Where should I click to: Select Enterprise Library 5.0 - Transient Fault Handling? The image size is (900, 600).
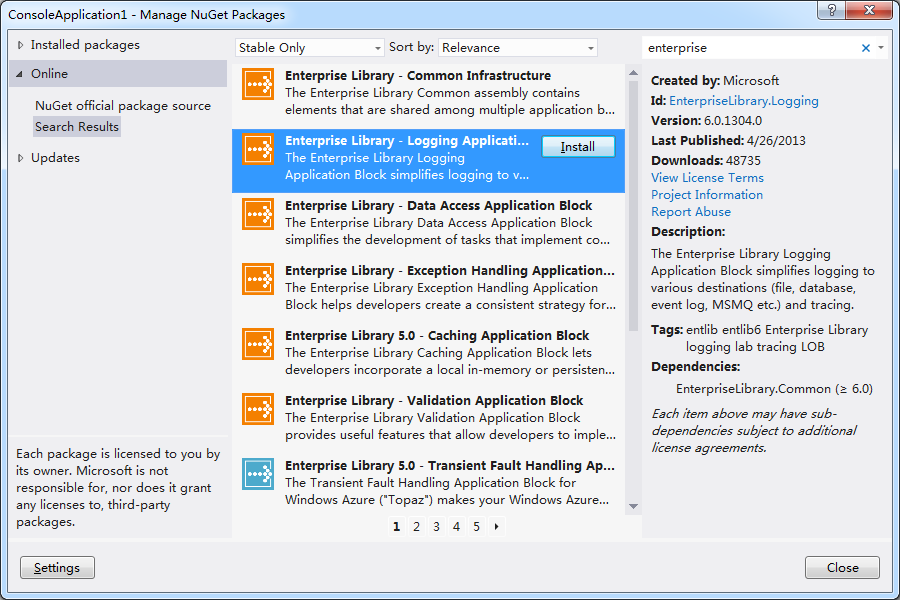(x=450, y=465)
